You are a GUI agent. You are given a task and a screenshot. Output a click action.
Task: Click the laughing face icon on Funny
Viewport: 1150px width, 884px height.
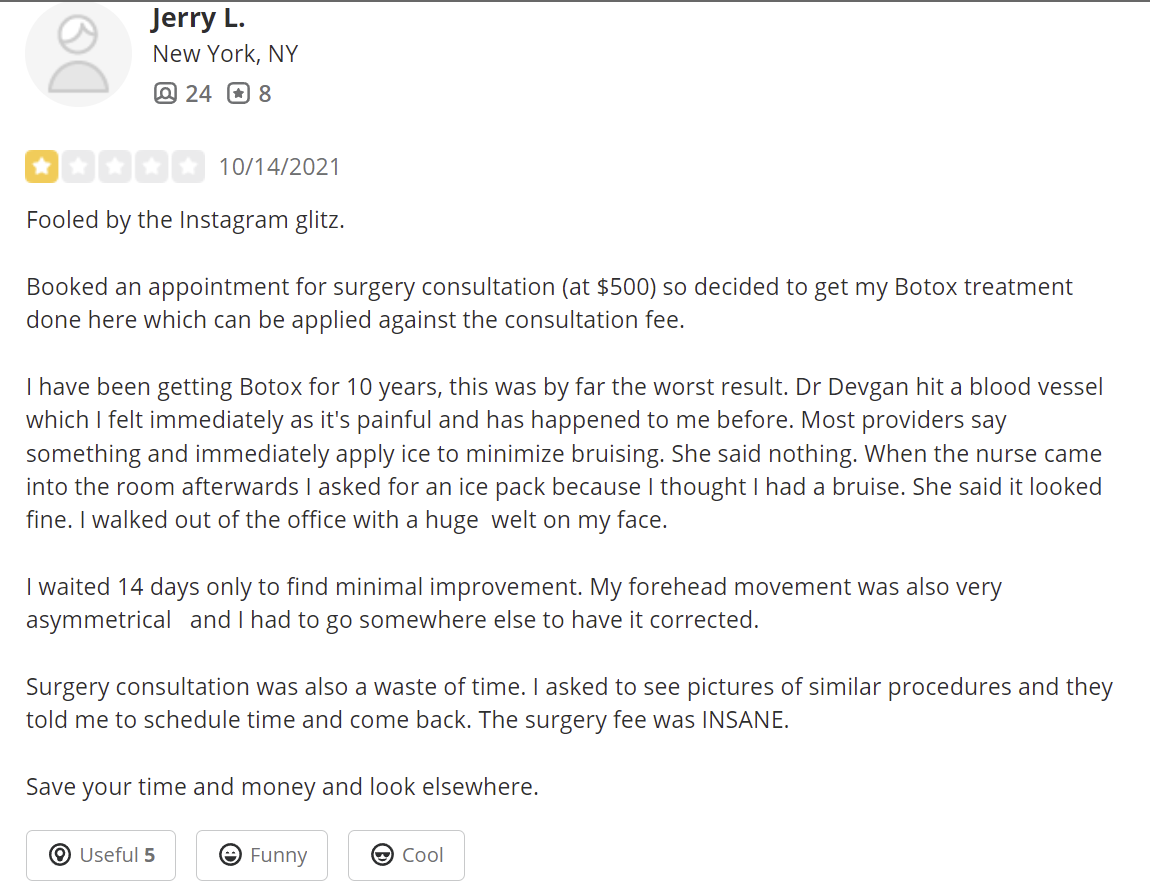[230, 855]
